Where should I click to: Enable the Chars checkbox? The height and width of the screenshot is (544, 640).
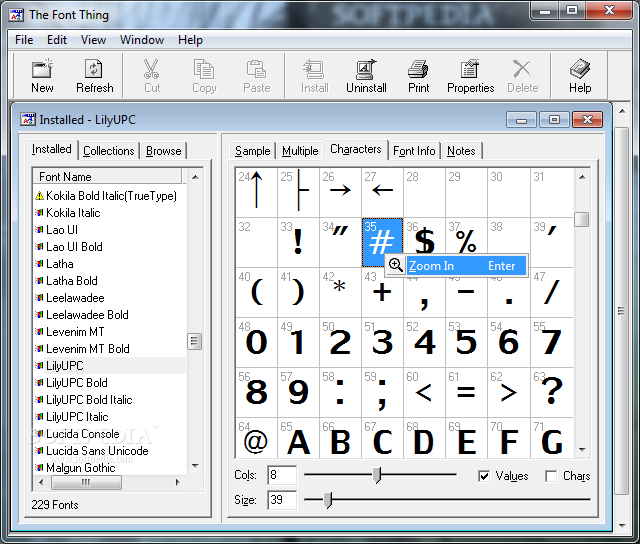[x=551, y=476]
